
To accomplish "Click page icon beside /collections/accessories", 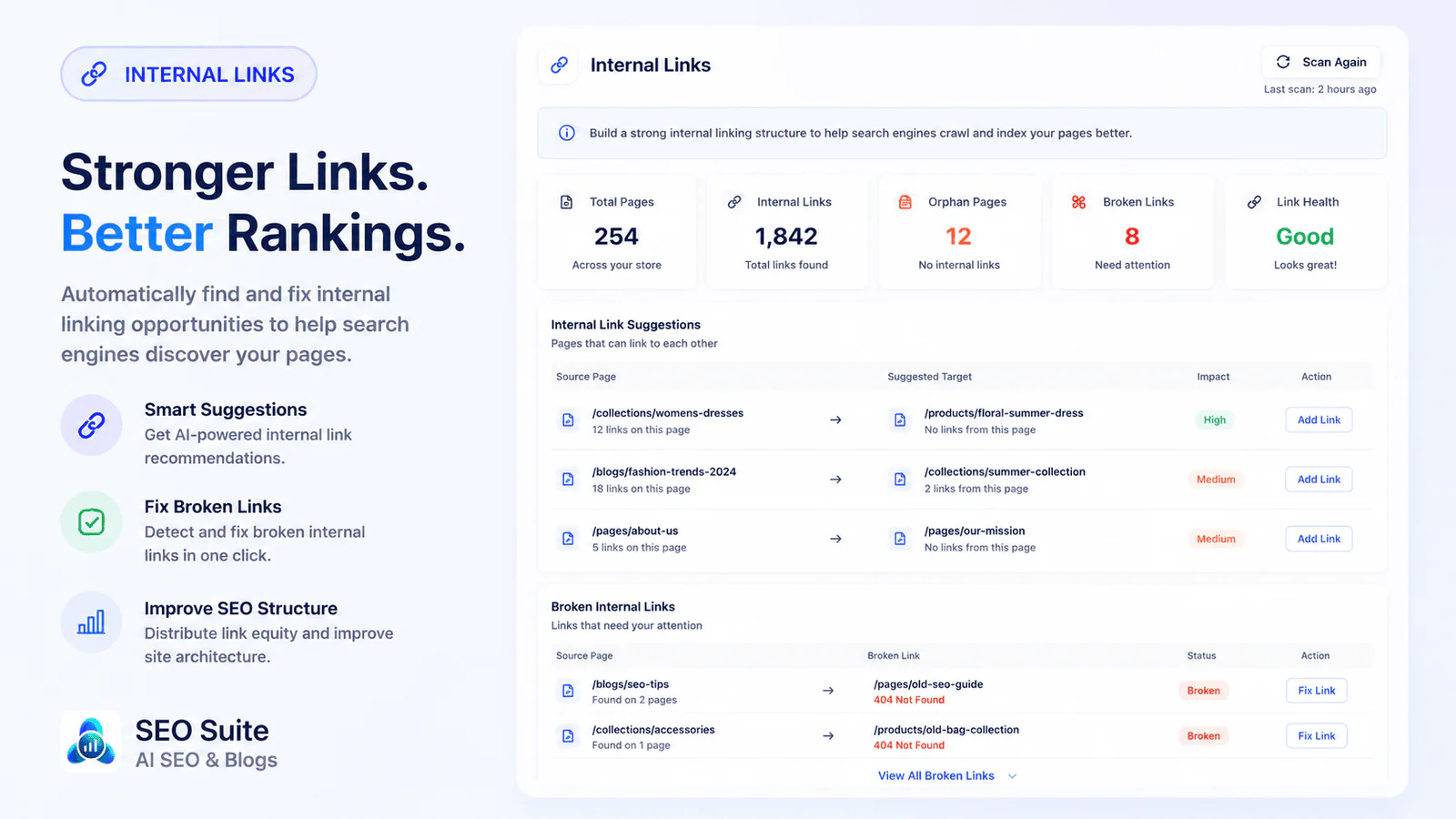I will 568,736.
